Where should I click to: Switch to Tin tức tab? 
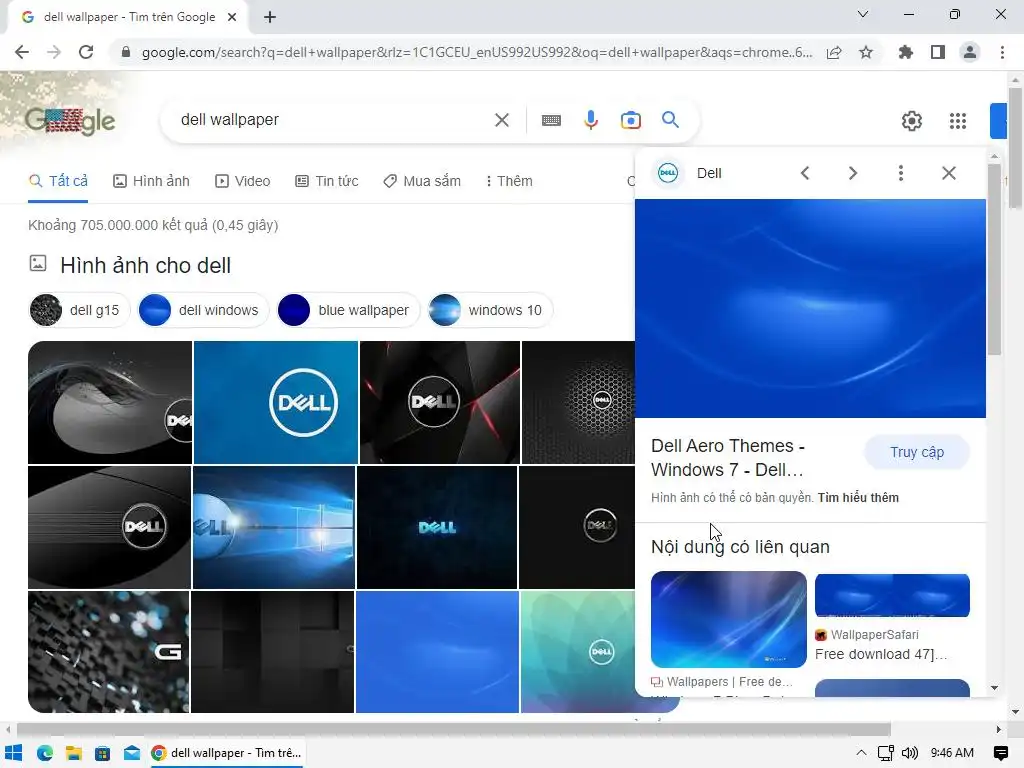[x=327, y=181]
